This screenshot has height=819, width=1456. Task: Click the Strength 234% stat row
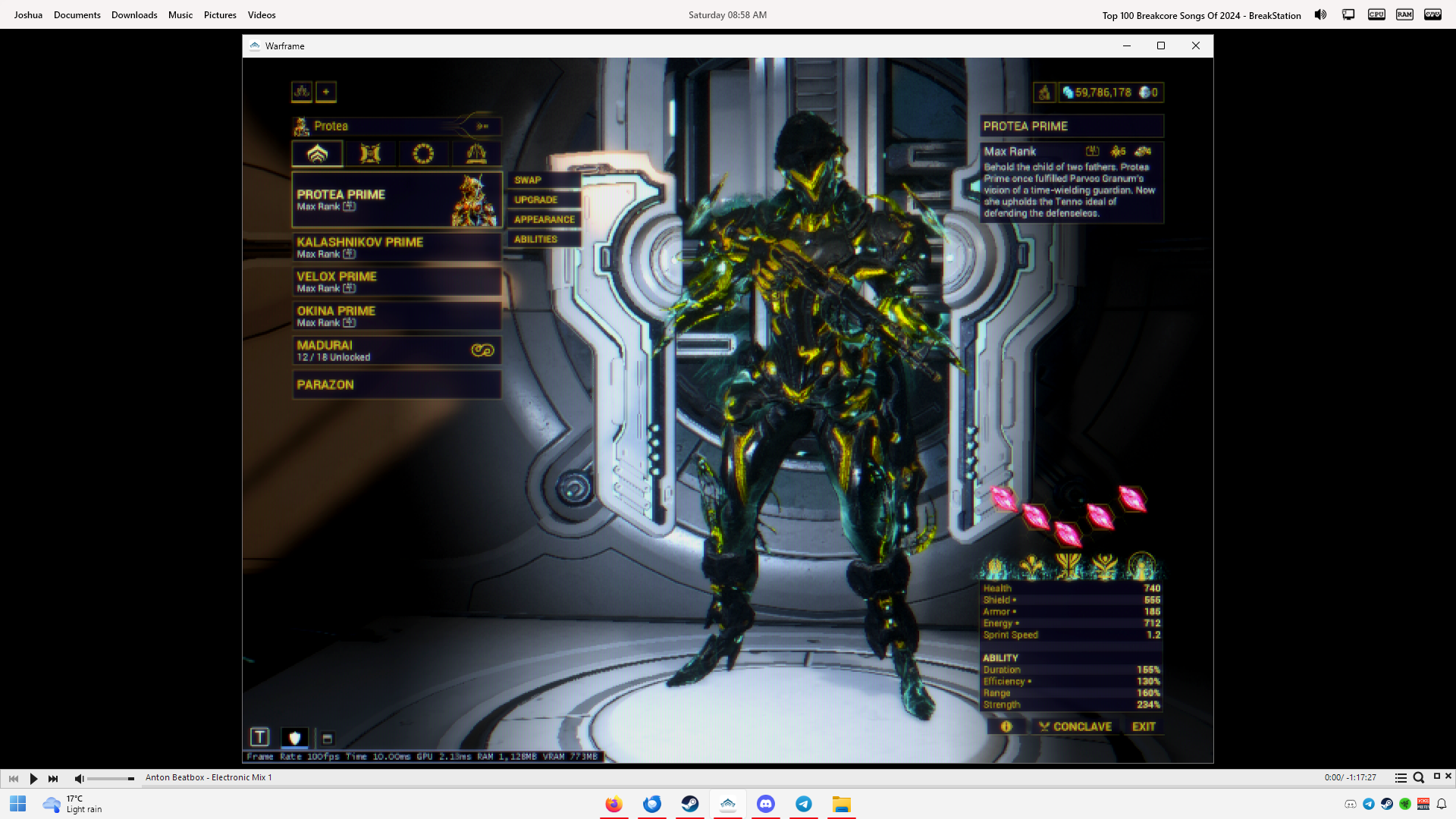coord(1072,705)
